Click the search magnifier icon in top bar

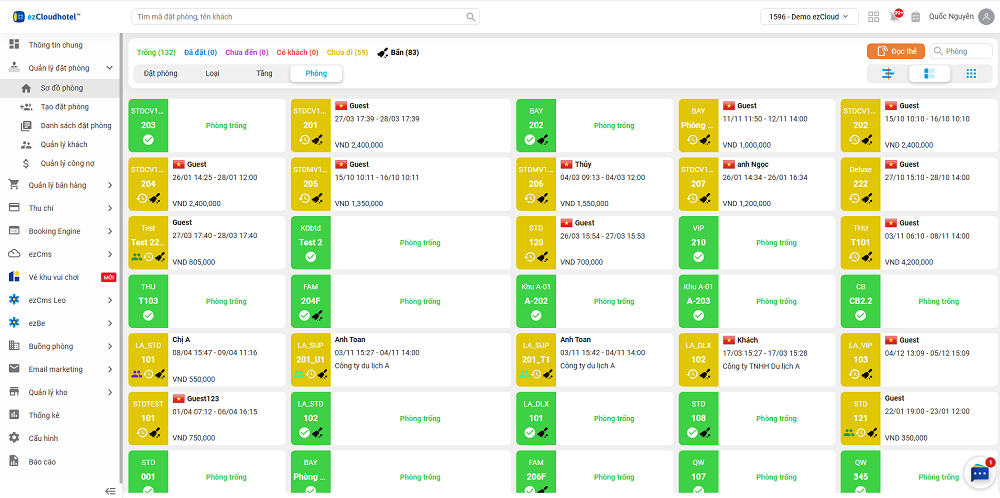tap(471, 17)
